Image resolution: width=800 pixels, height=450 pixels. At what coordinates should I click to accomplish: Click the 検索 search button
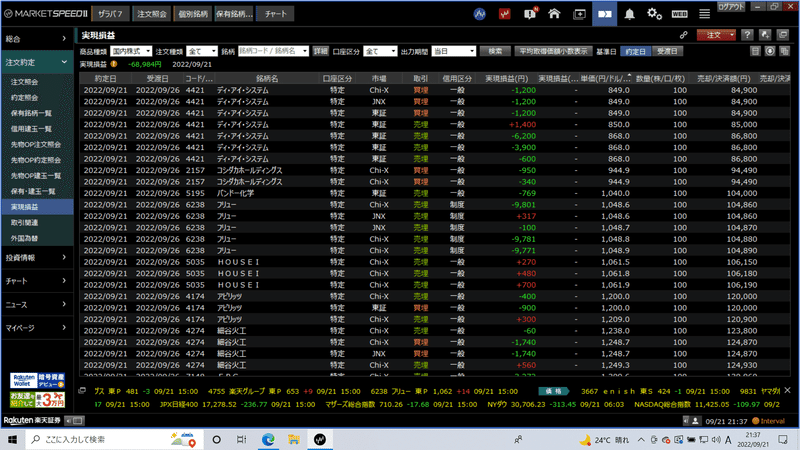[495, 52]
